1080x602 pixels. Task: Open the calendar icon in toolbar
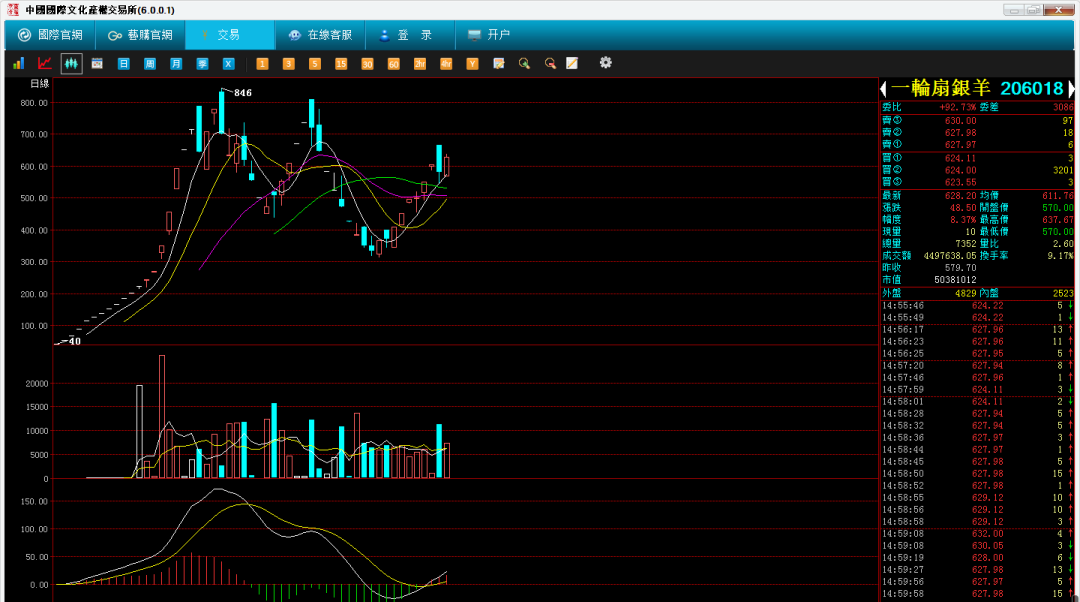[x=97, y=63]
